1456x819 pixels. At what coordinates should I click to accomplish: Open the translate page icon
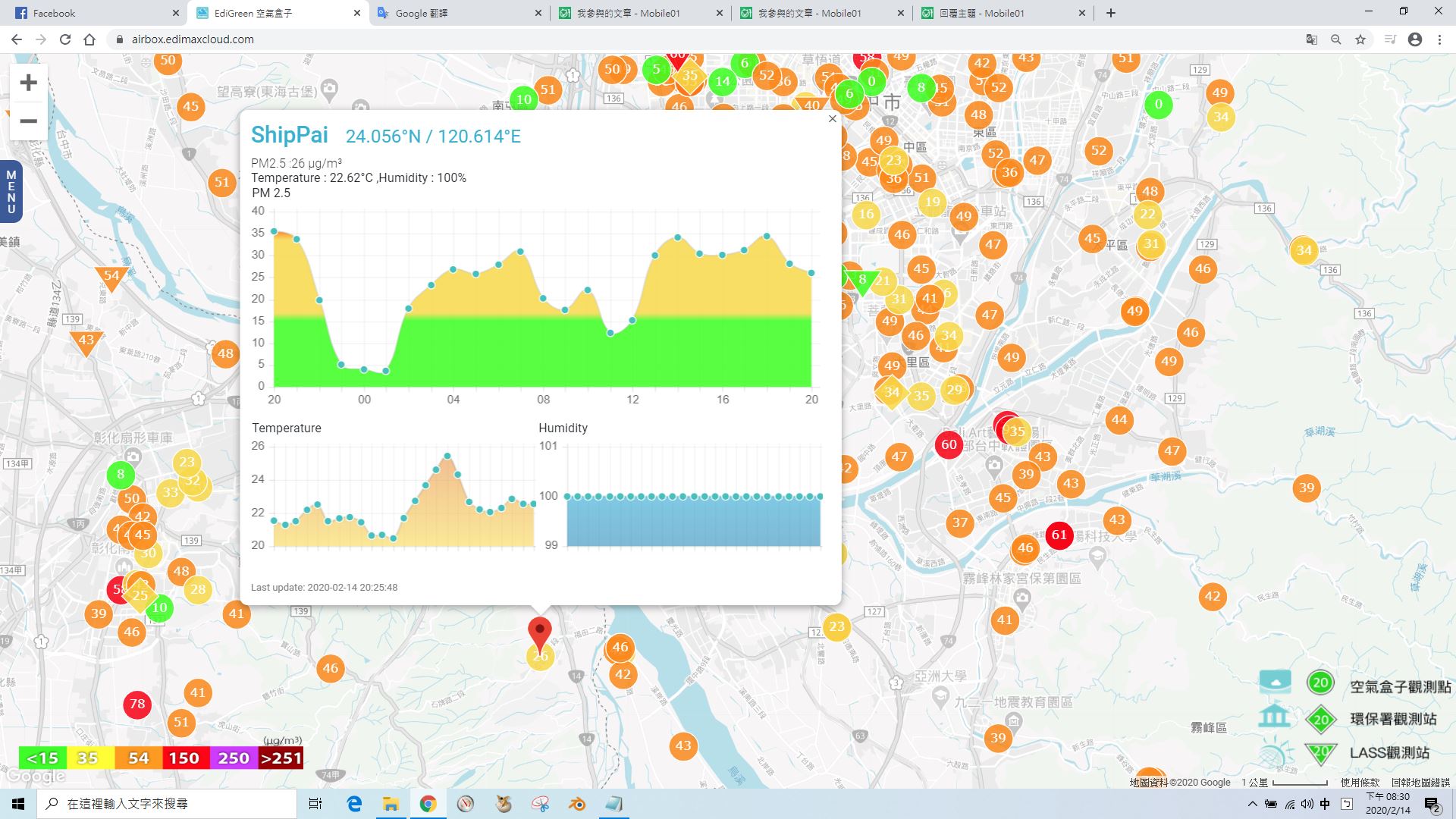pyautogui.click(x=1311, y=39)
